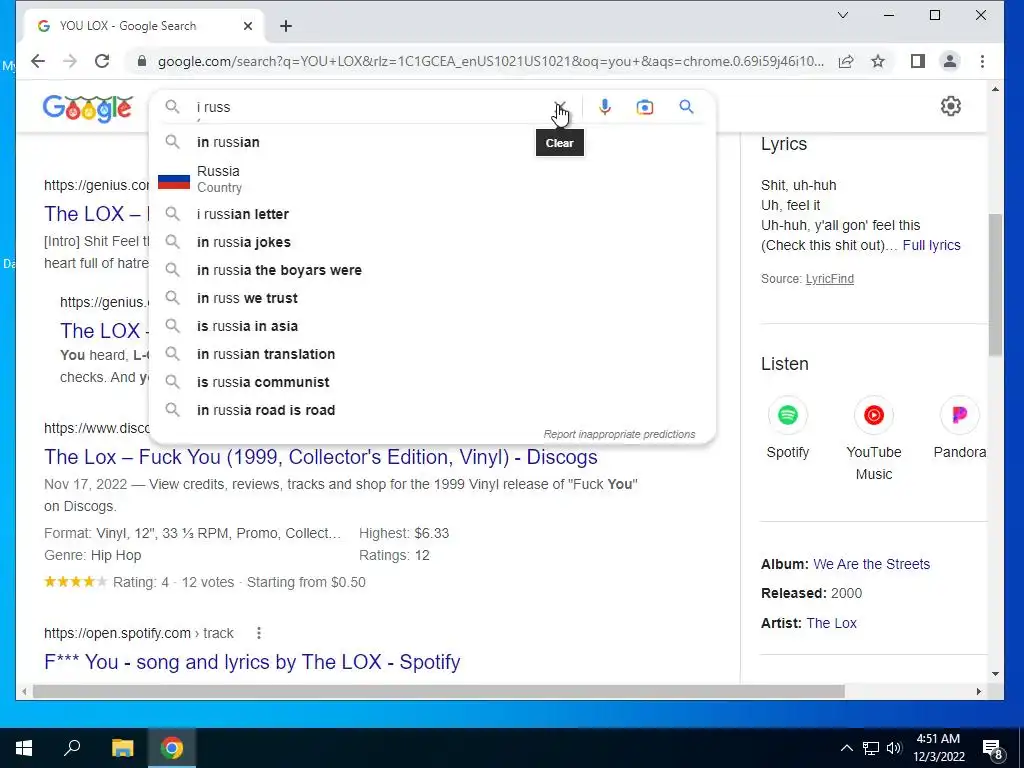Share this page from address bar
Viewport: 1024px width, 768px height.
846,61
